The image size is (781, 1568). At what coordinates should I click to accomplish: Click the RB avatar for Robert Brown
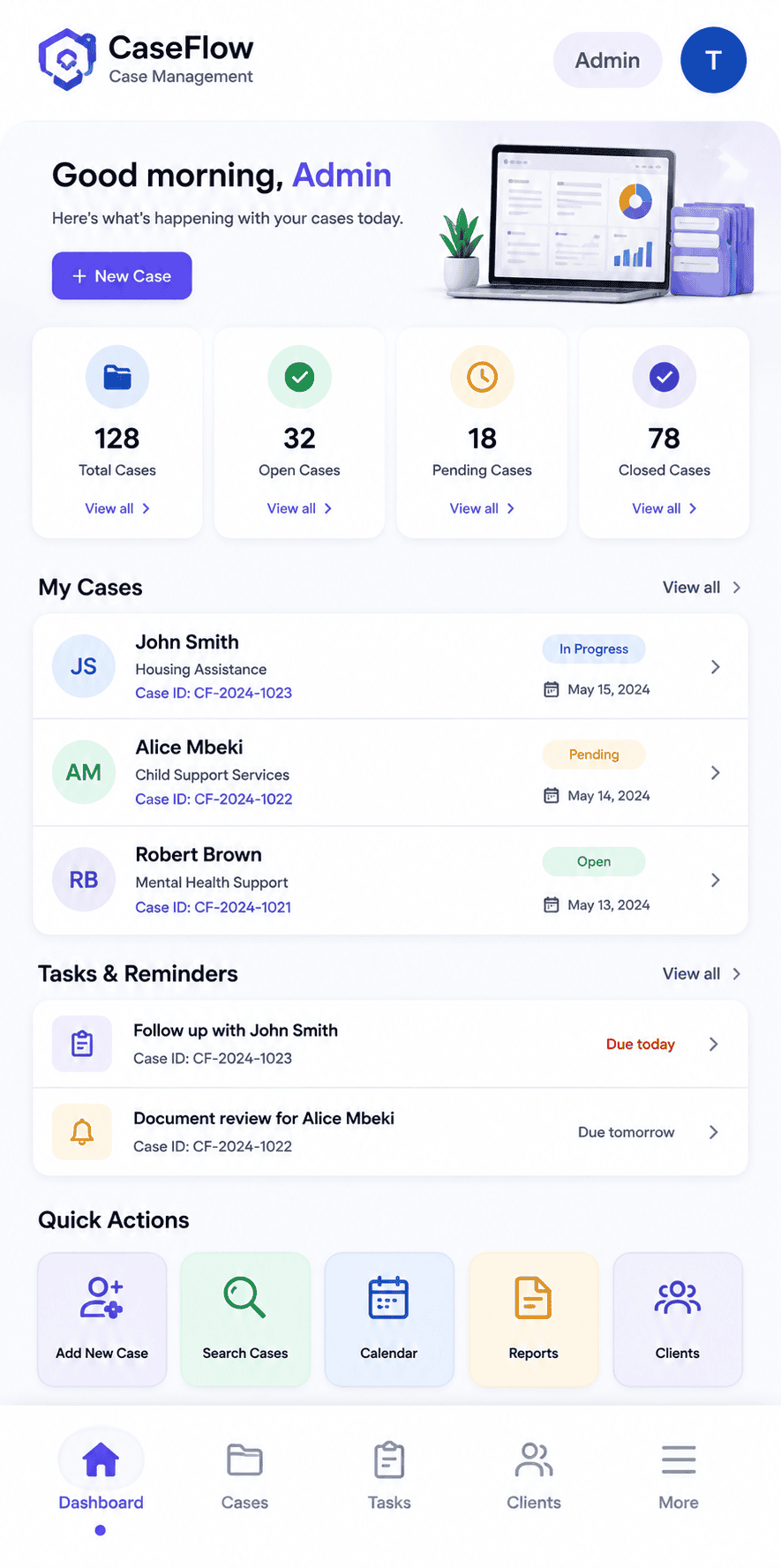tap(84, 880)
